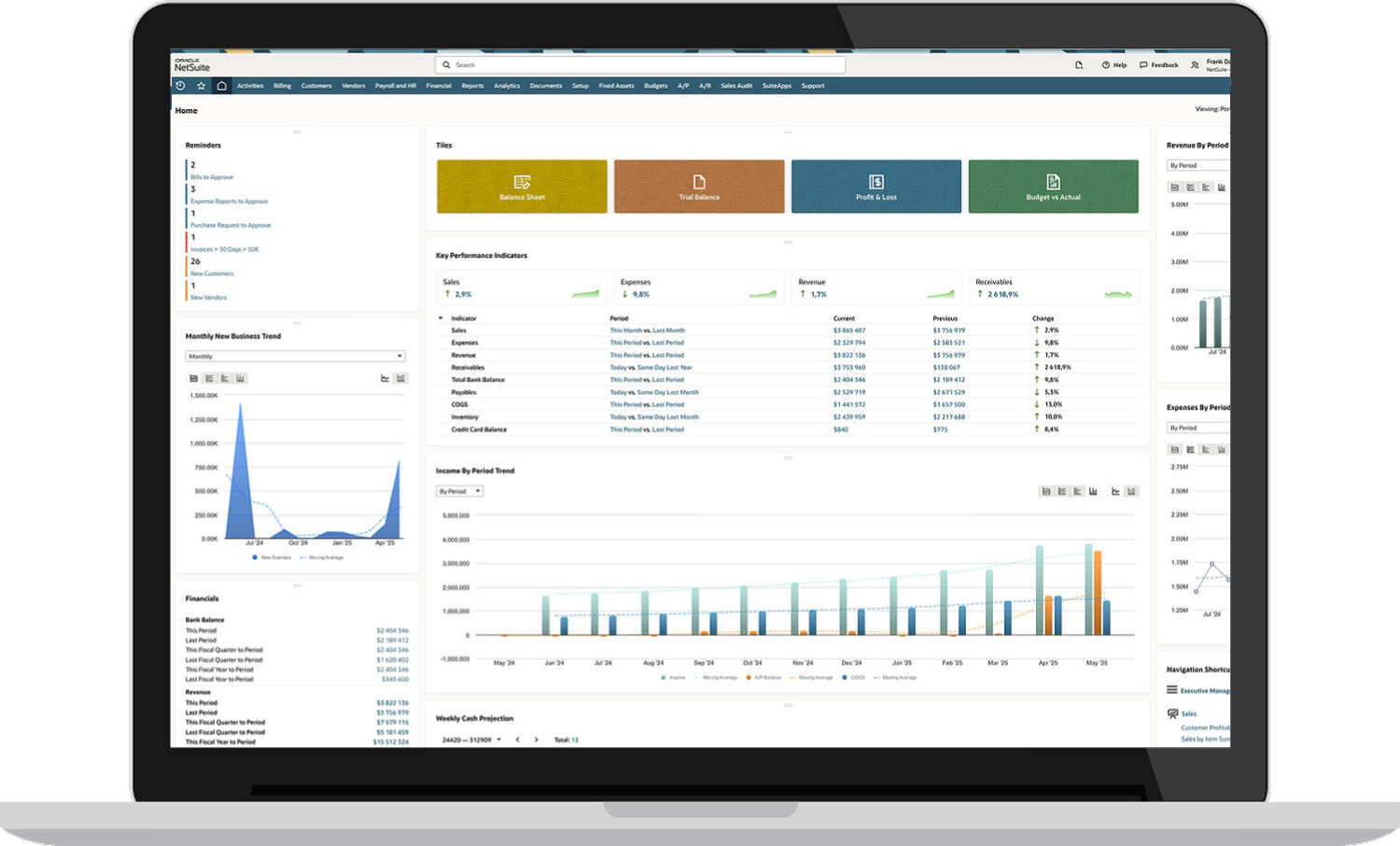The width and height of the screenshot is (1400, 846).
Task: Click the Feedback speech bubble icon
Action: click(x=1143, y=65)
